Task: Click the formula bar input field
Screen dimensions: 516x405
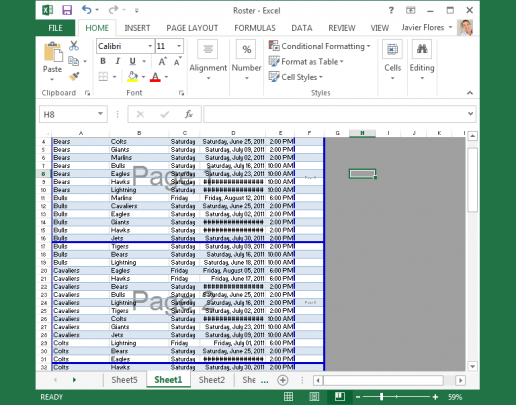Action: [x=335, y=114]
